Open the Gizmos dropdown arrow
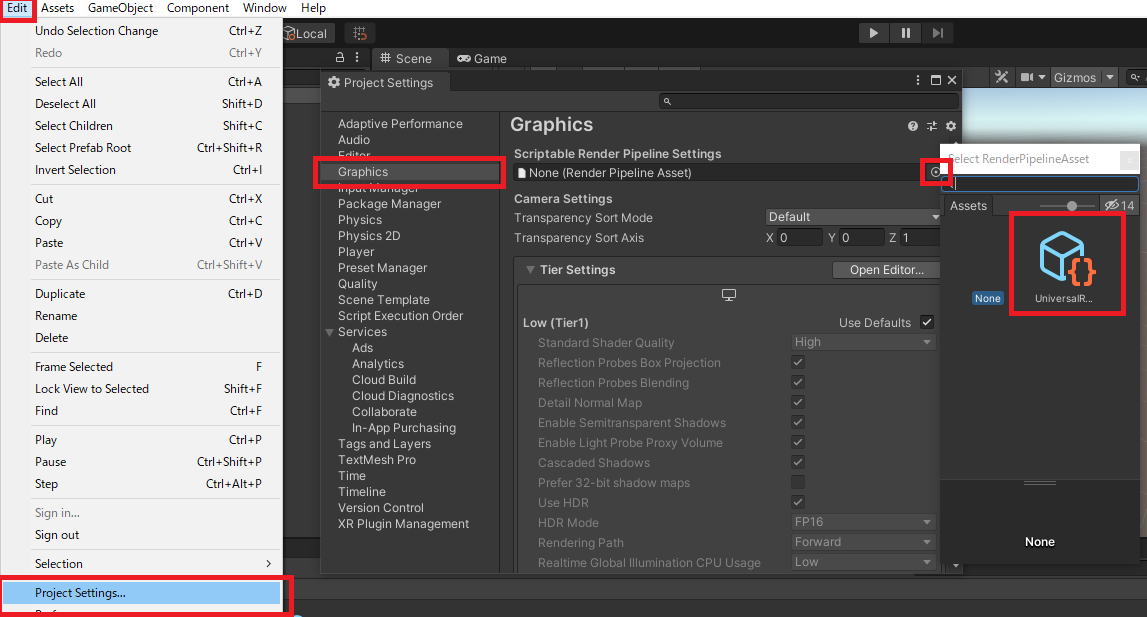 1110,77
